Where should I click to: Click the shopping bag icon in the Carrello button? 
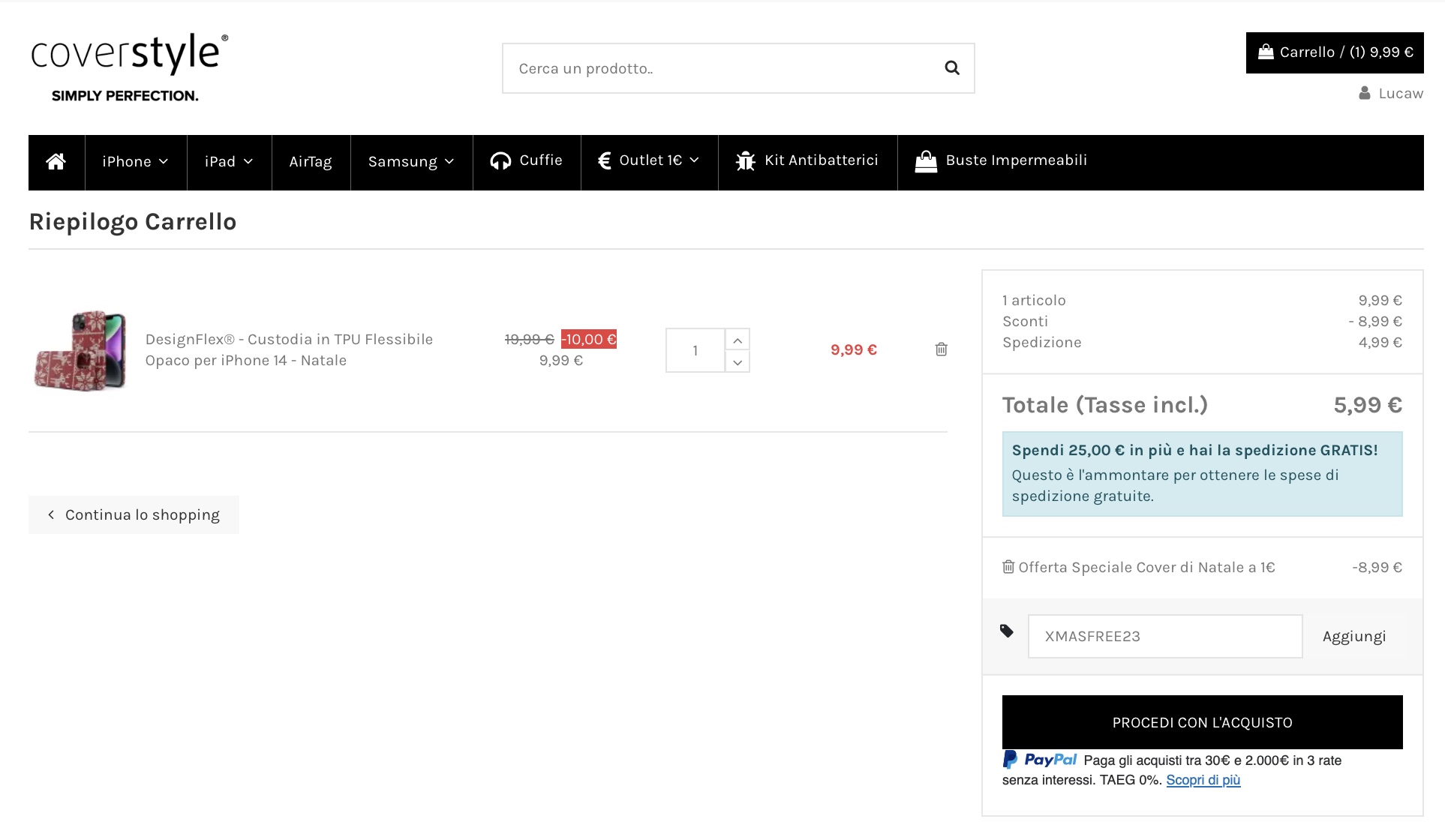tap(1266, 52)
